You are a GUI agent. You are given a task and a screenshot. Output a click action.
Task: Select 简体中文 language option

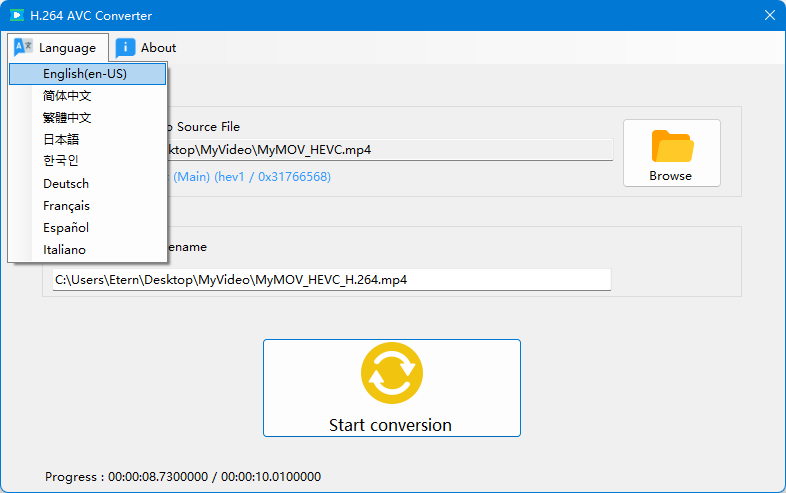[88, 95]
